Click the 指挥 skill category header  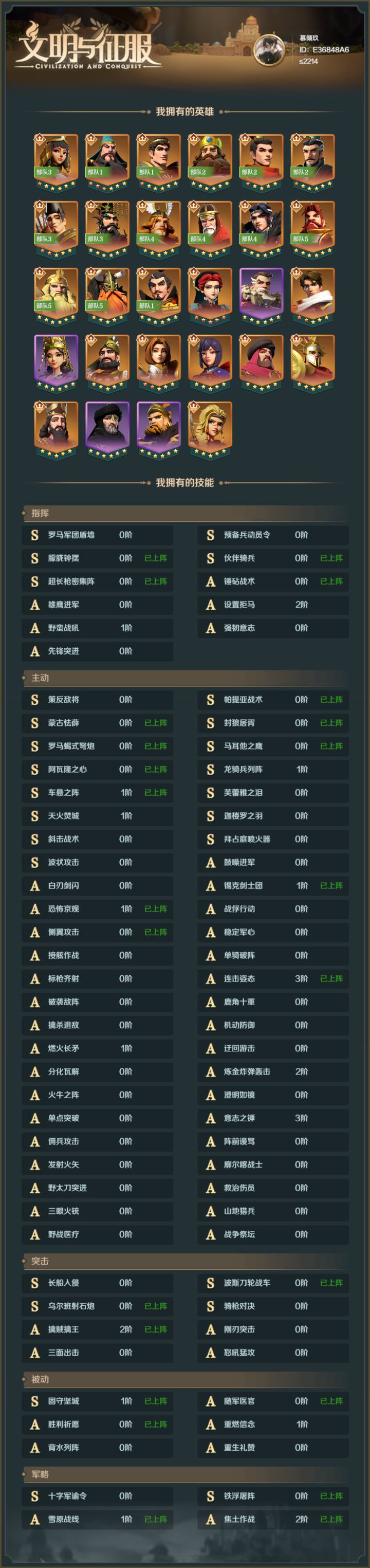(x=40, y=513)
